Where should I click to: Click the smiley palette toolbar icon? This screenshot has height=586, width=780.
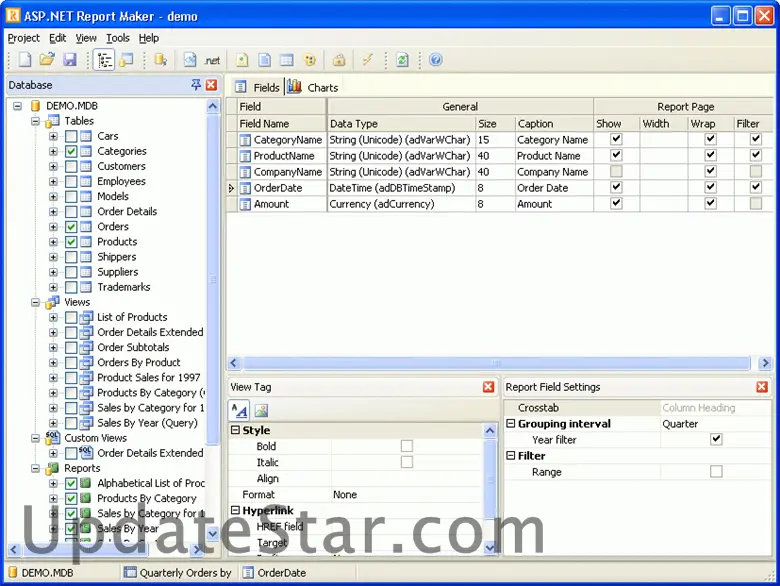pos(310,60)
